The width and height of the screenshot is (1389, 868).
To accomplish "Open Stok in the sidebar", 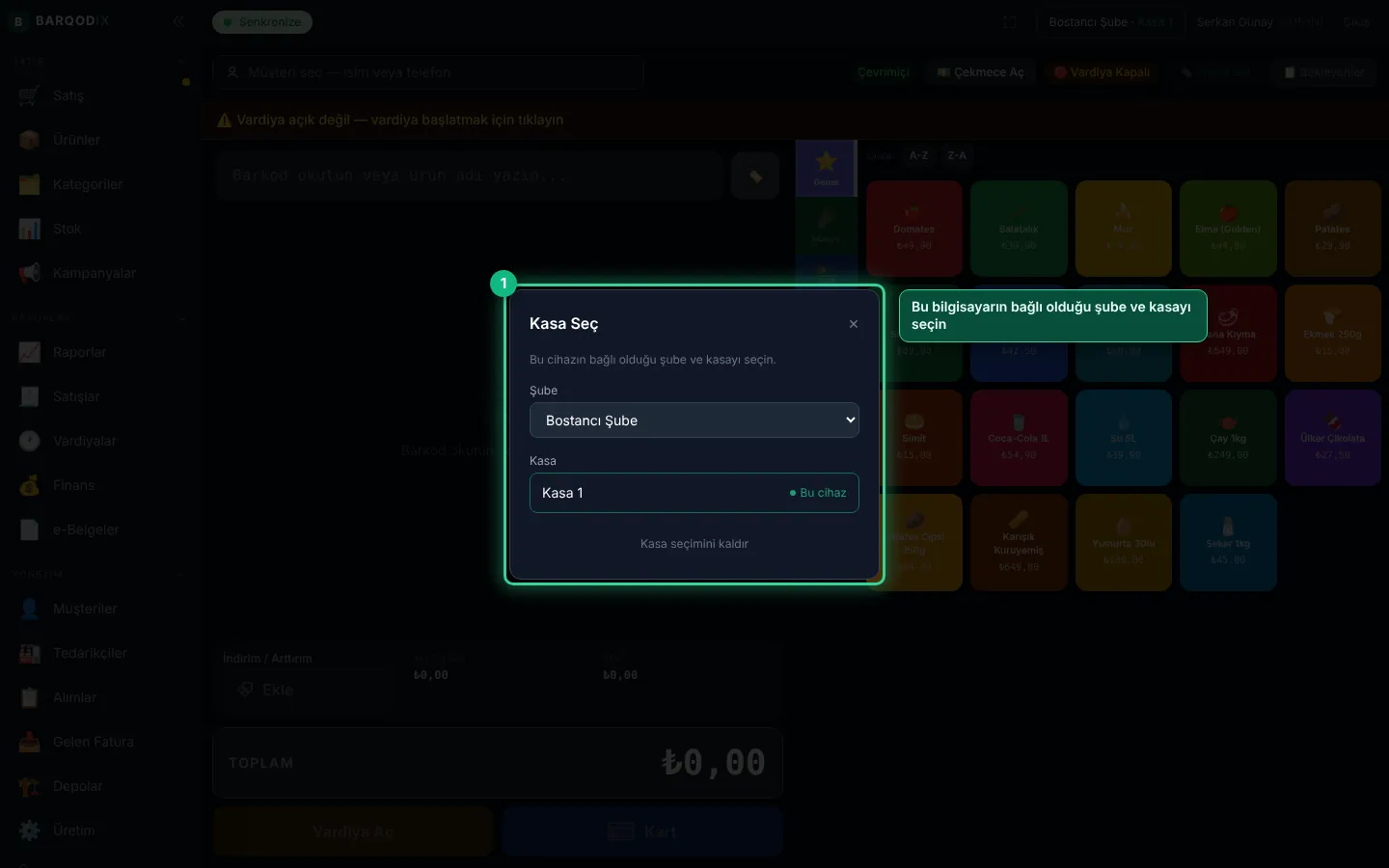I will pyautogui.click(x=100, y=229).
